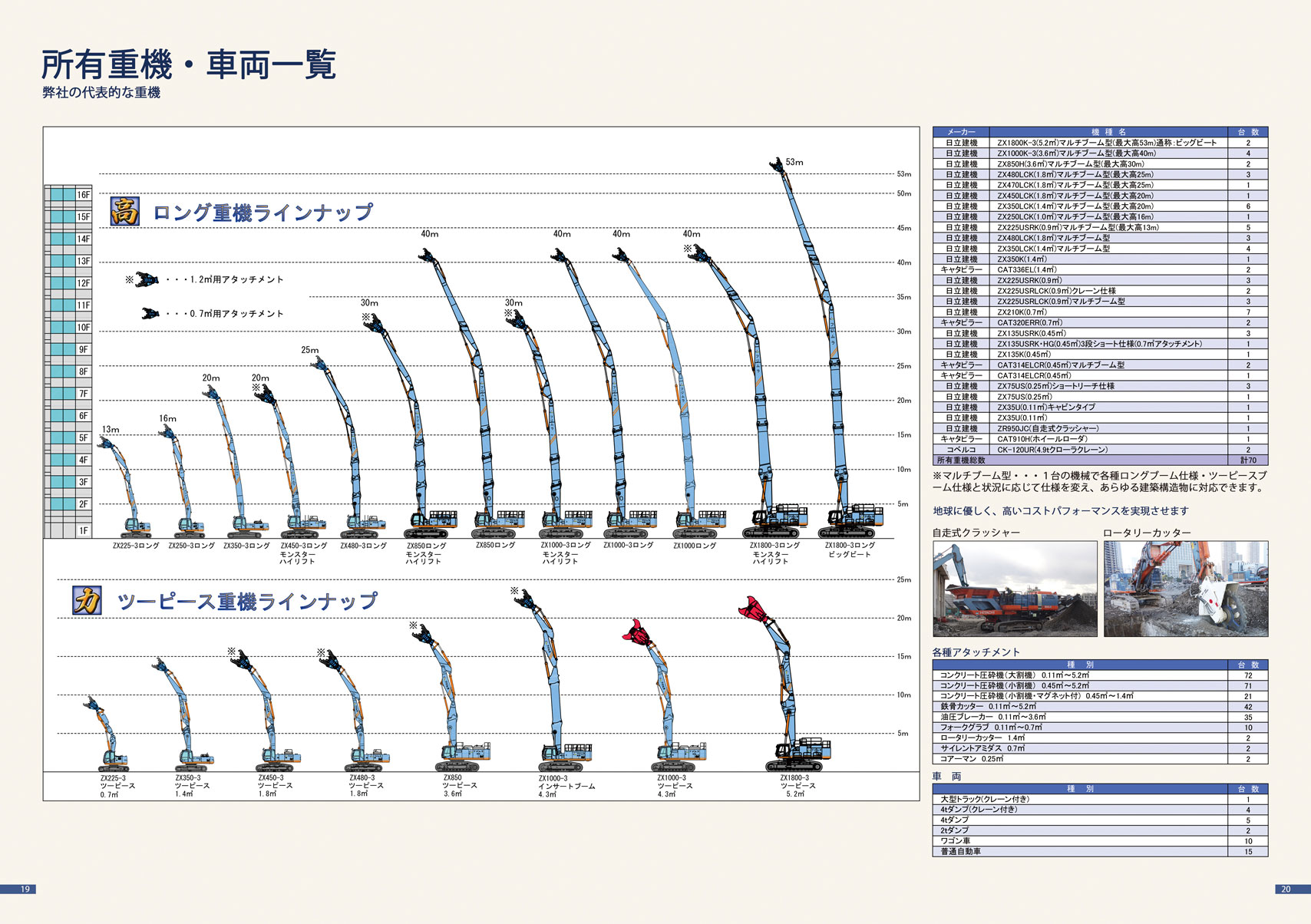
Task: Click the ZX1000-3 インサートブーム machine illustration
Action: (x=554, y=683)
